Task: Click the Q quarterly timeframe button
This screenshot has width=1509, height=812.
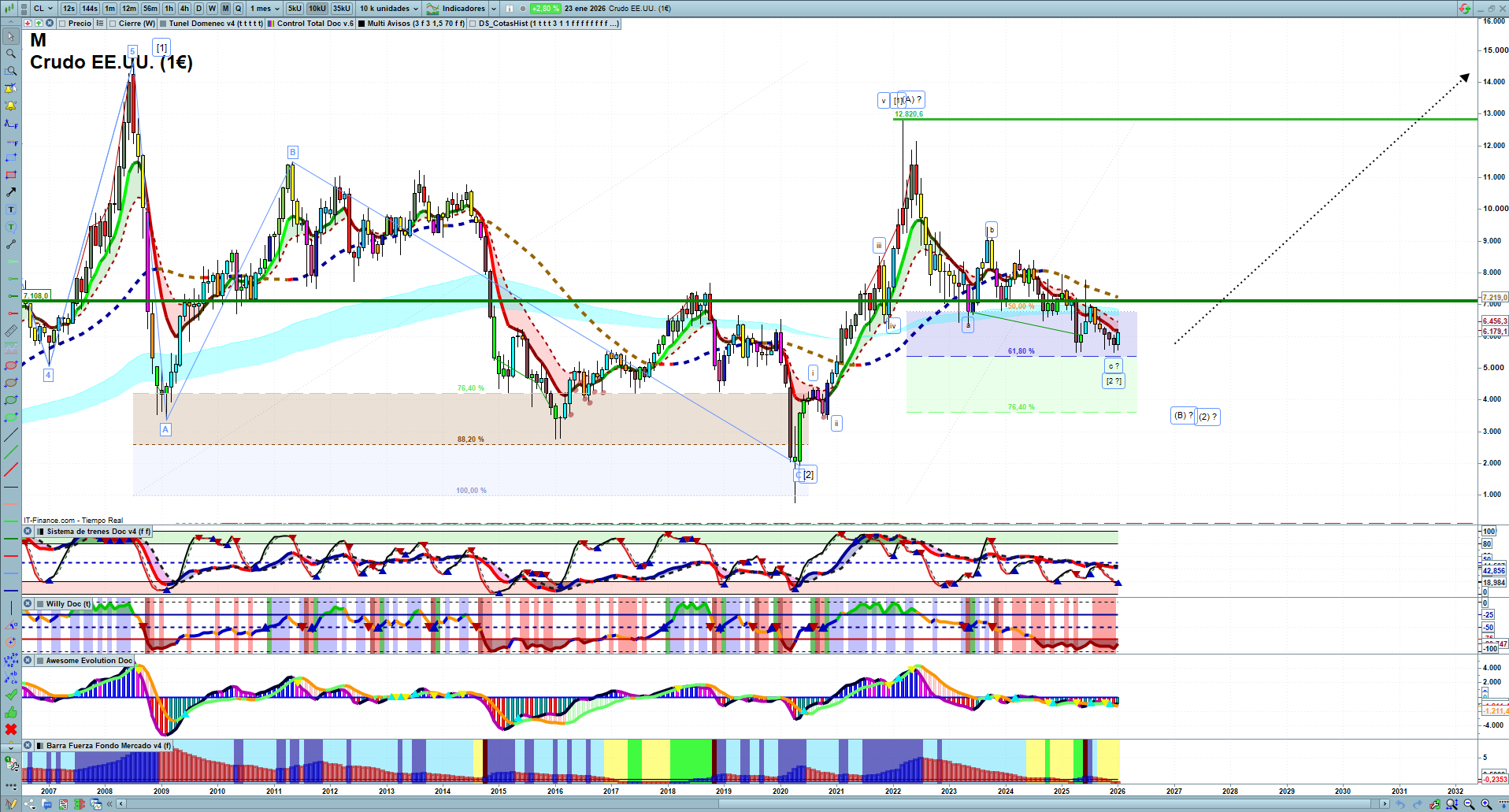Action: (239, 9)
